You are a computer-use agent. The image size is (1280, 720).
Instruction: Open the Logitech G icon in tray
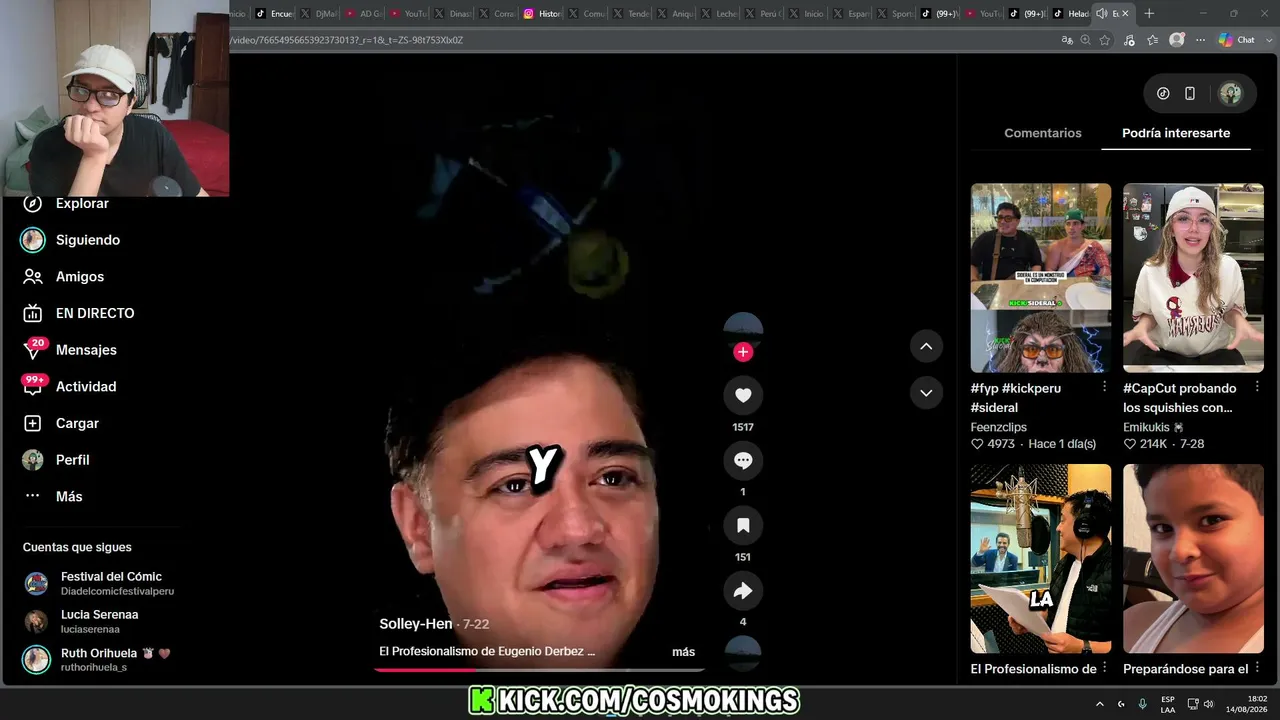(1121, 704)
